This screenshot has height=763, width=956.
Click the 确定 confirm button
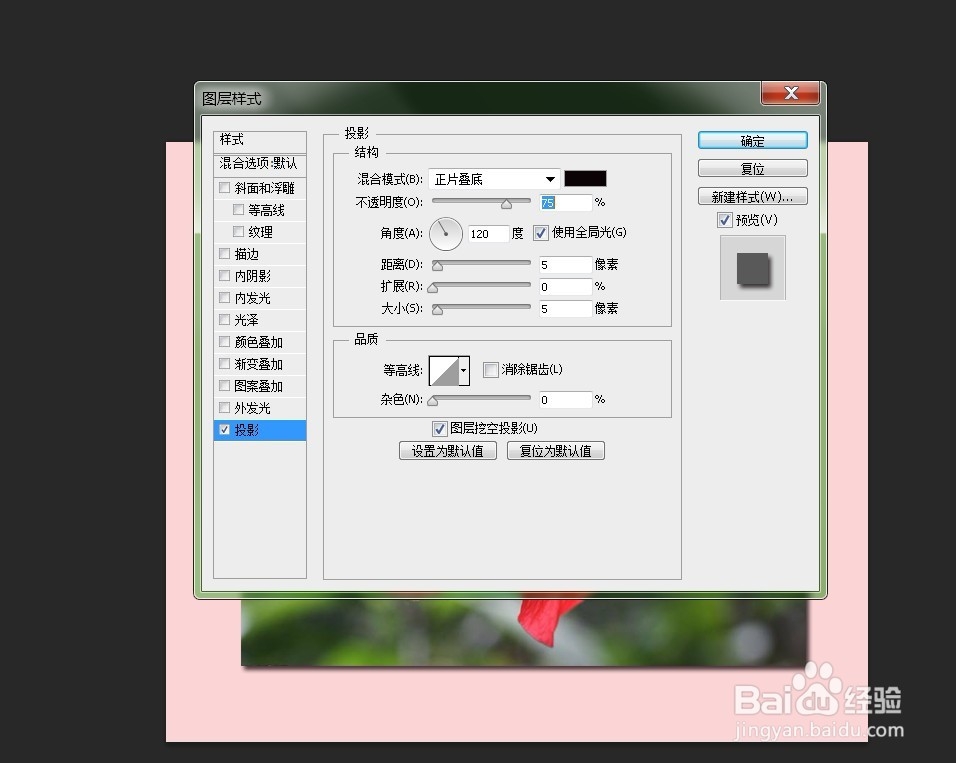click(752, 140)
